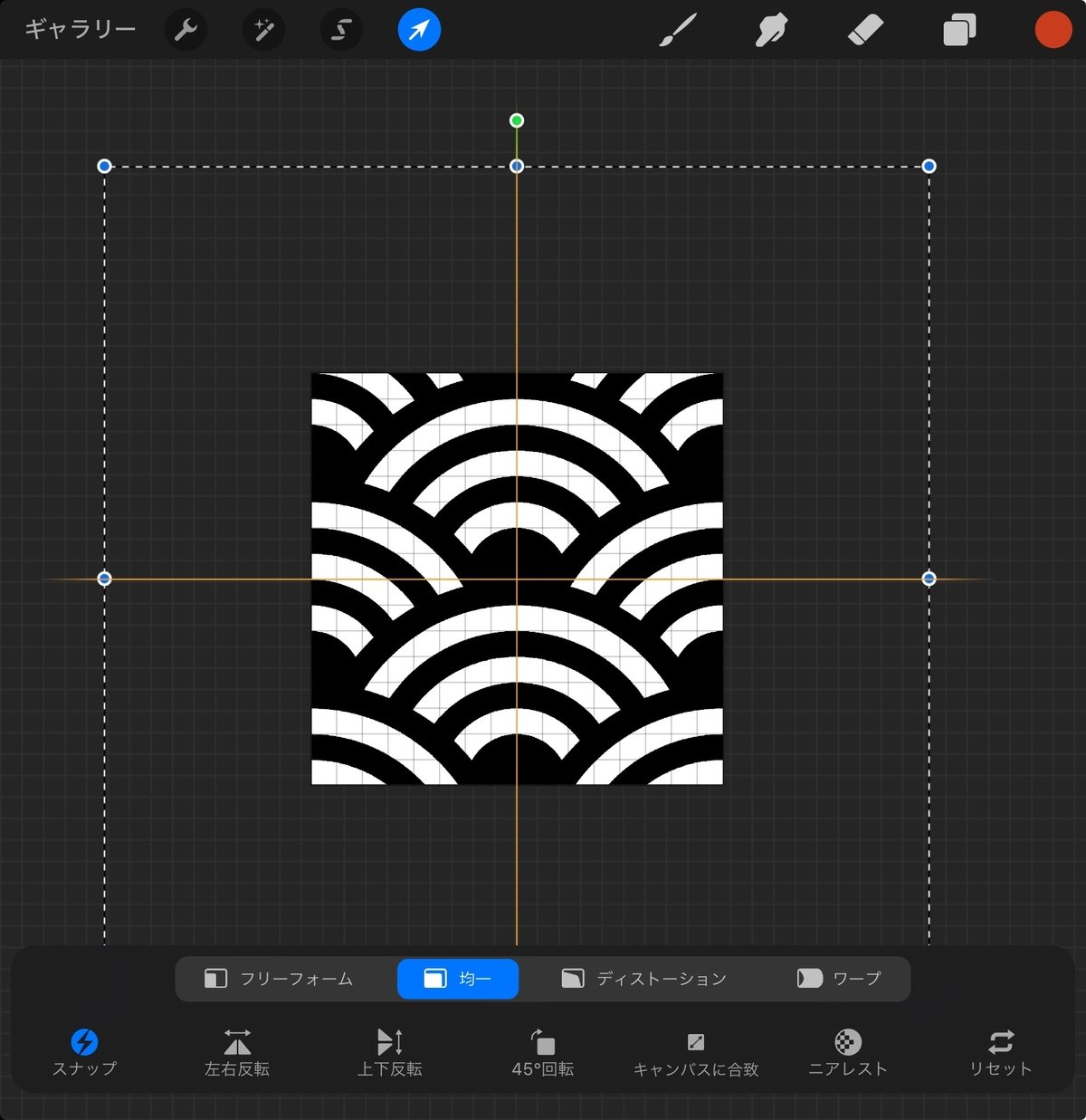
Task: Switch to Warp (ワープ) mode
Action: pos(838,979)
